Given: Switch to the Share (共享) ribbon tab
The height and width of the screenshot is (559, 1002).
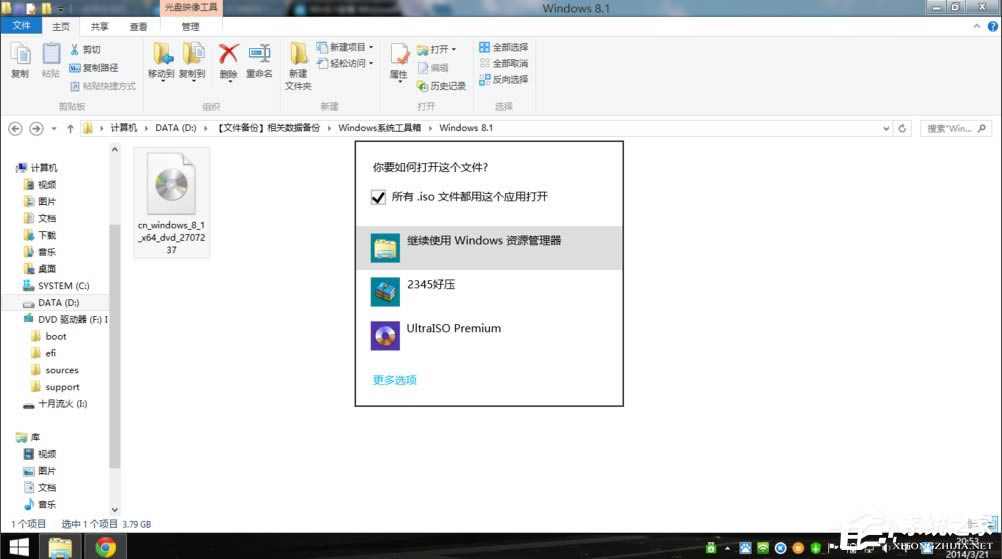Looking at the screenshot, I should (99, 26).
